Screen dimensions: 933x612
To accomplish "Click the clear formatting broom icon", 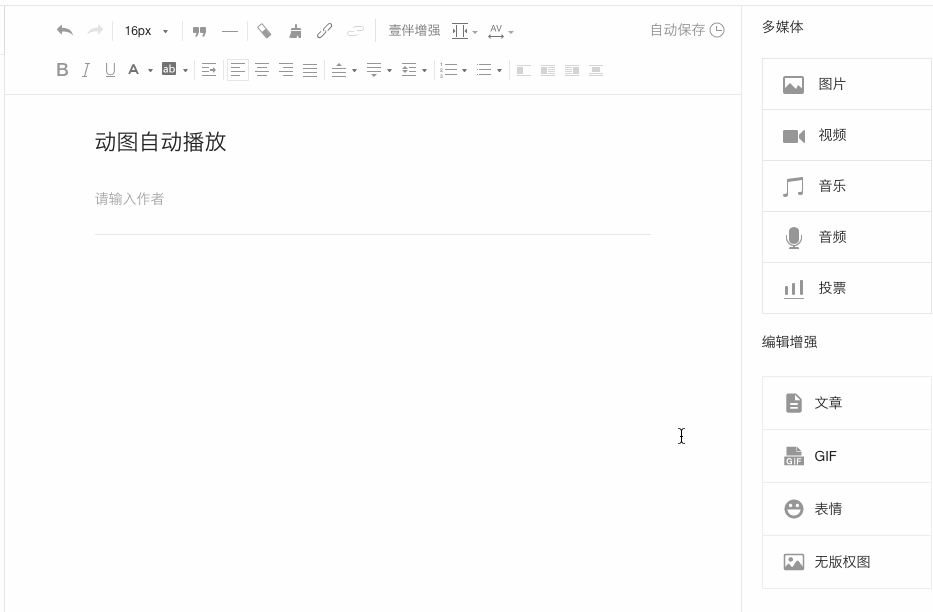I will click(x=295, y=31).
